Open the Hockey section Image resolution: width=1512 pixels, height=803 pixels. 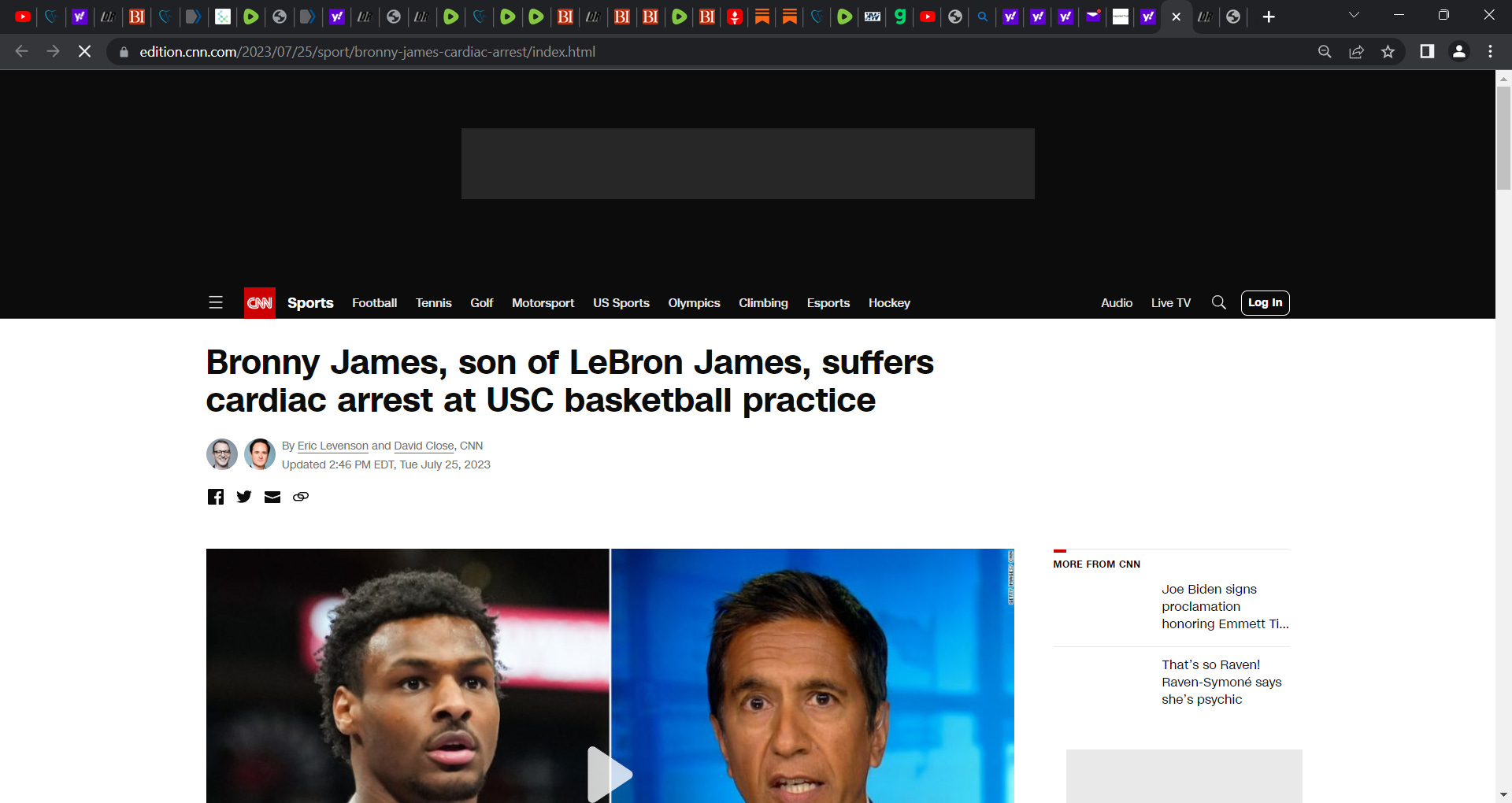(x=889, y=303)
